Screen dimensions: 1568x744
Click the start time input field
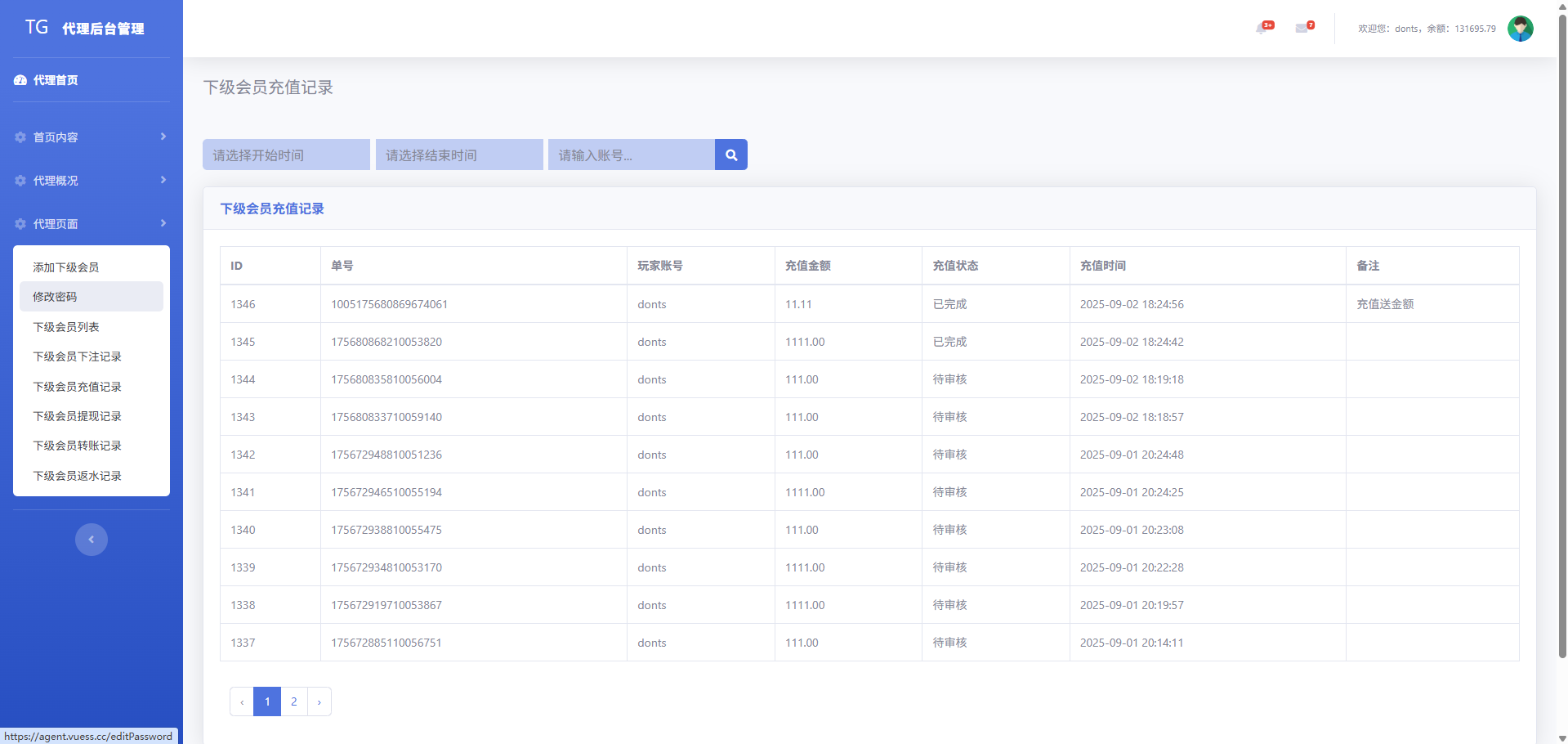tap(286, 155)
